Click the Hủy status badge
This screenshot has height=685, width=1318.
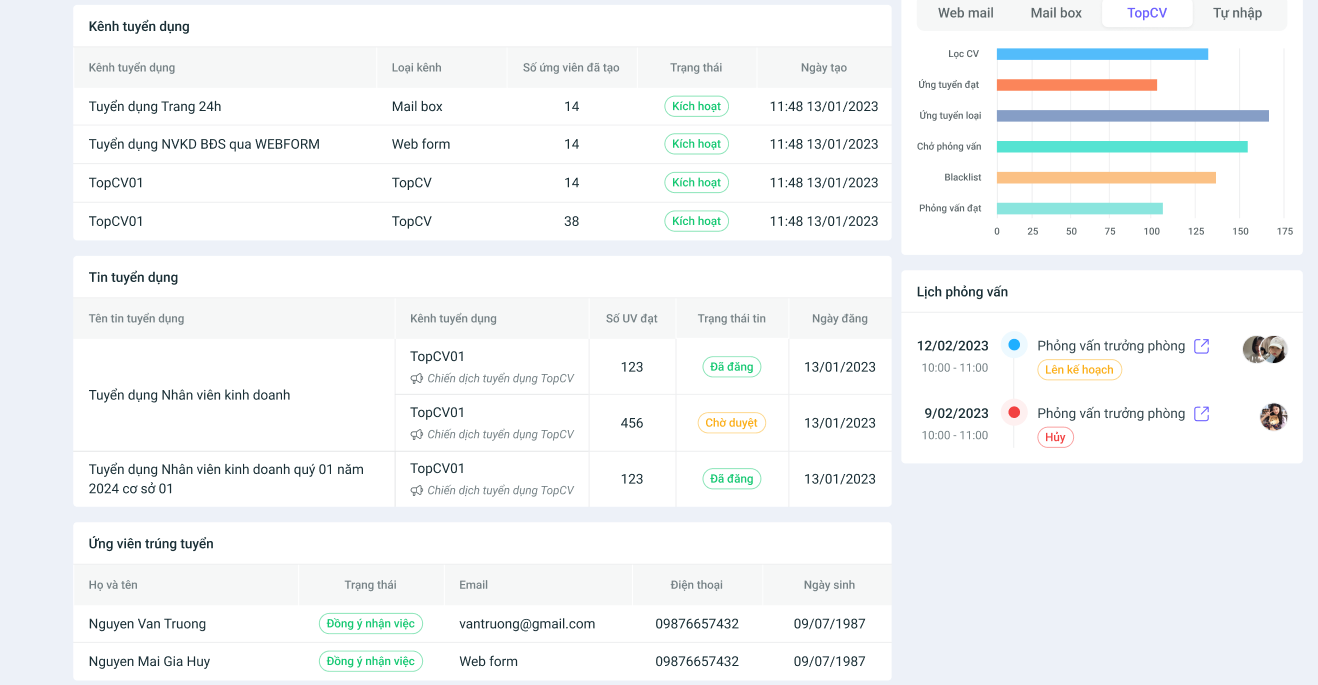tap(1055, 437)
